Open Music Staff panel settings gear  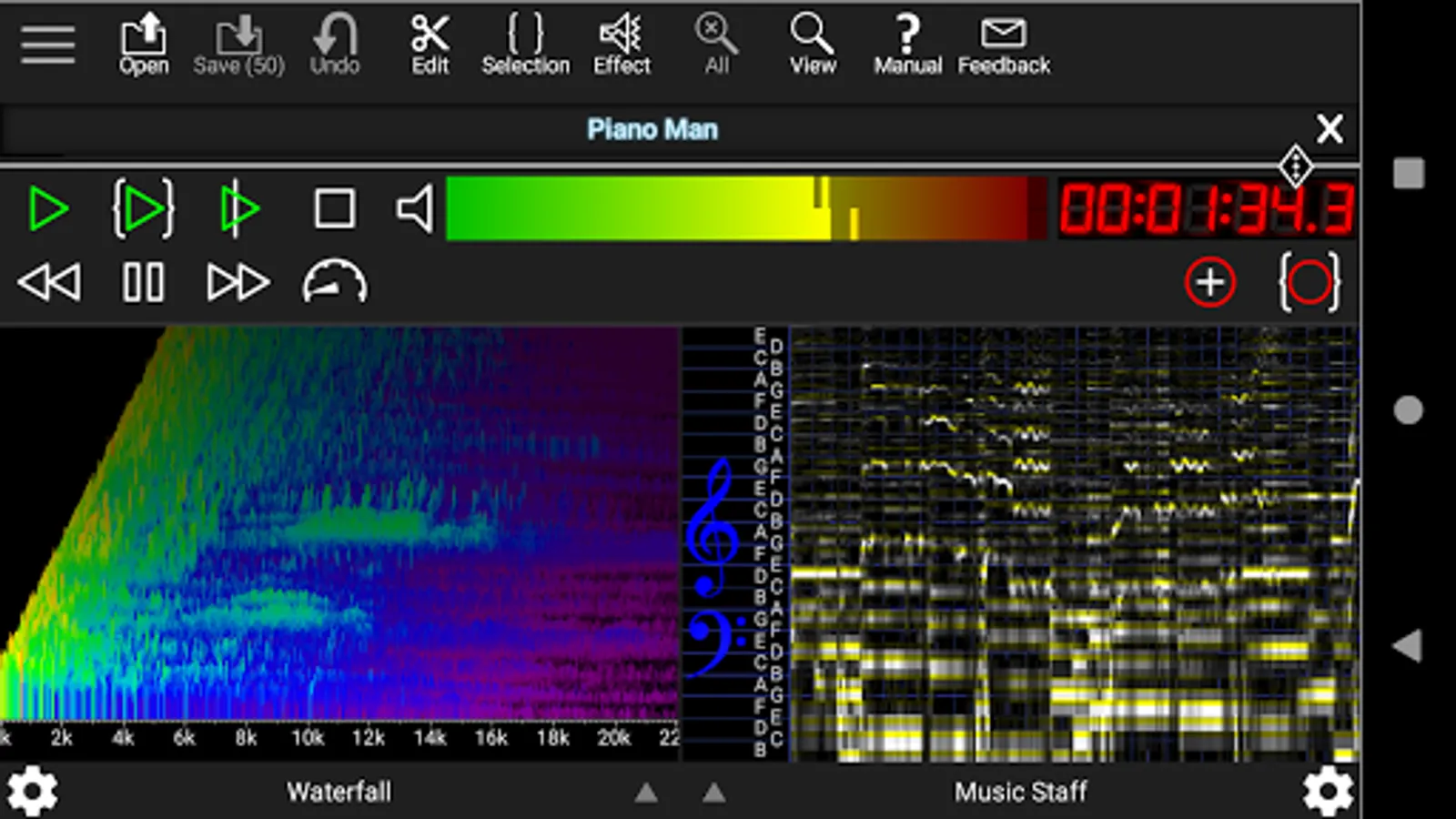1328,791
